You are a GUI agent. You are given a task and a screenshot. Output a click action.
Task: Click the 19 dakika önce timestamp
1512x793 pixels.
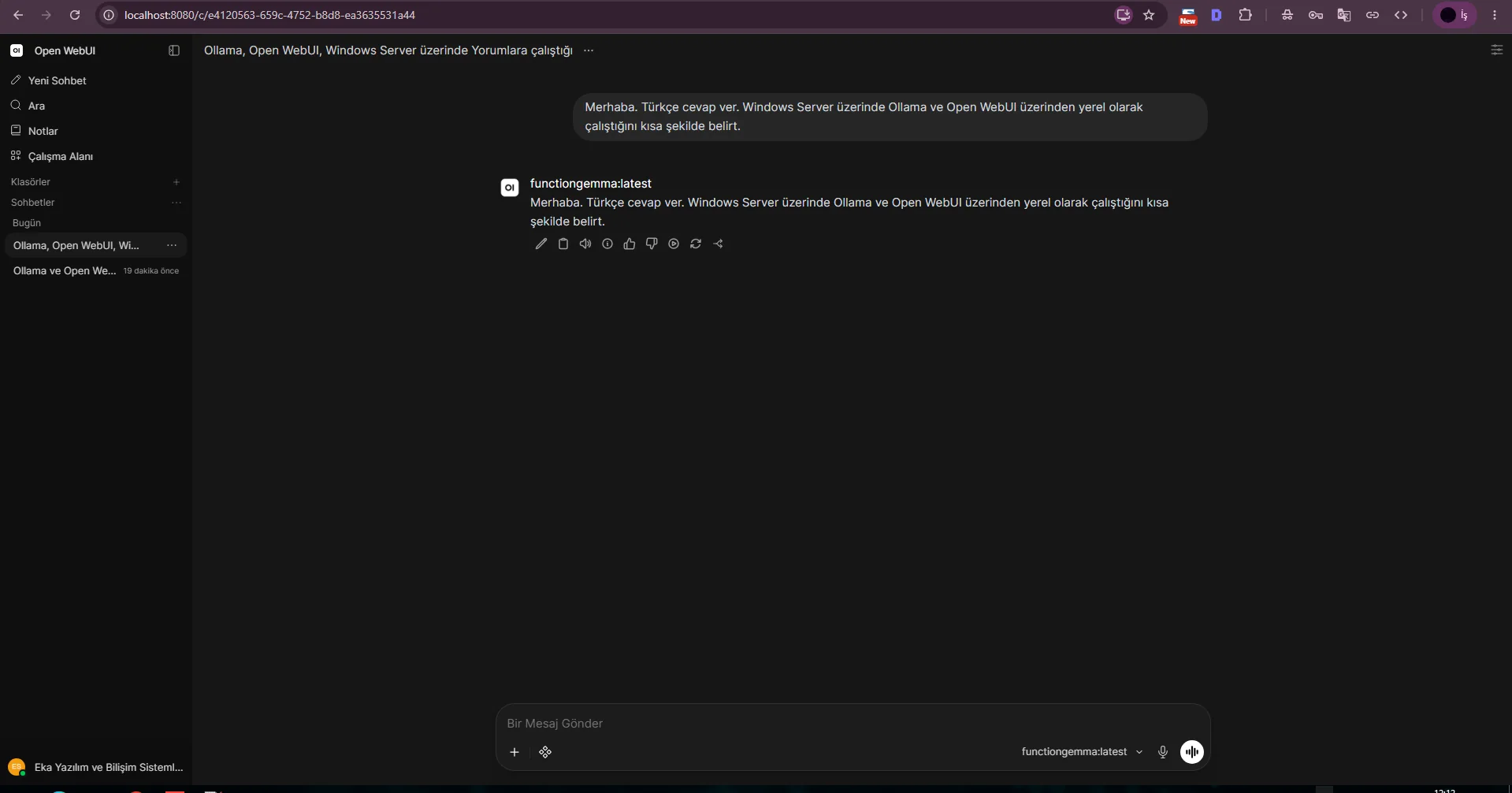tap(151, 270)
